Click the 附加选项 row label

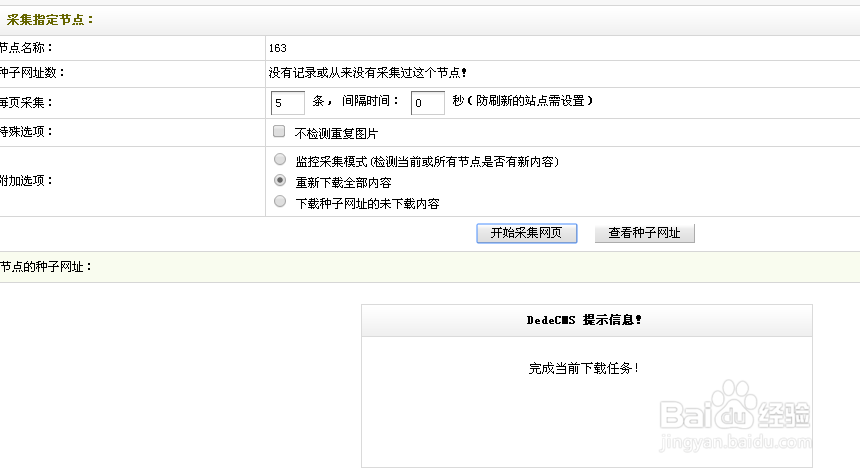(x=27, y=181)
